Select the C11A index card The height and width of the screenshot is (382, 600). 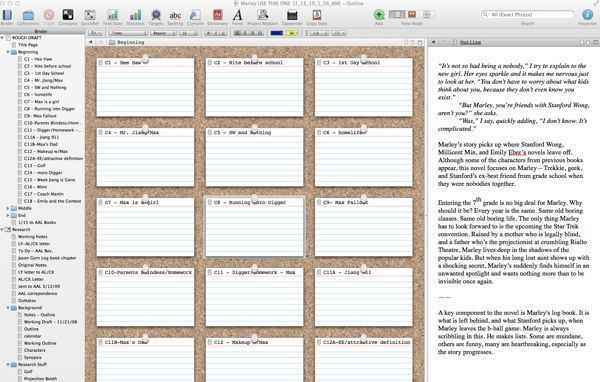(x=364, y=297)
